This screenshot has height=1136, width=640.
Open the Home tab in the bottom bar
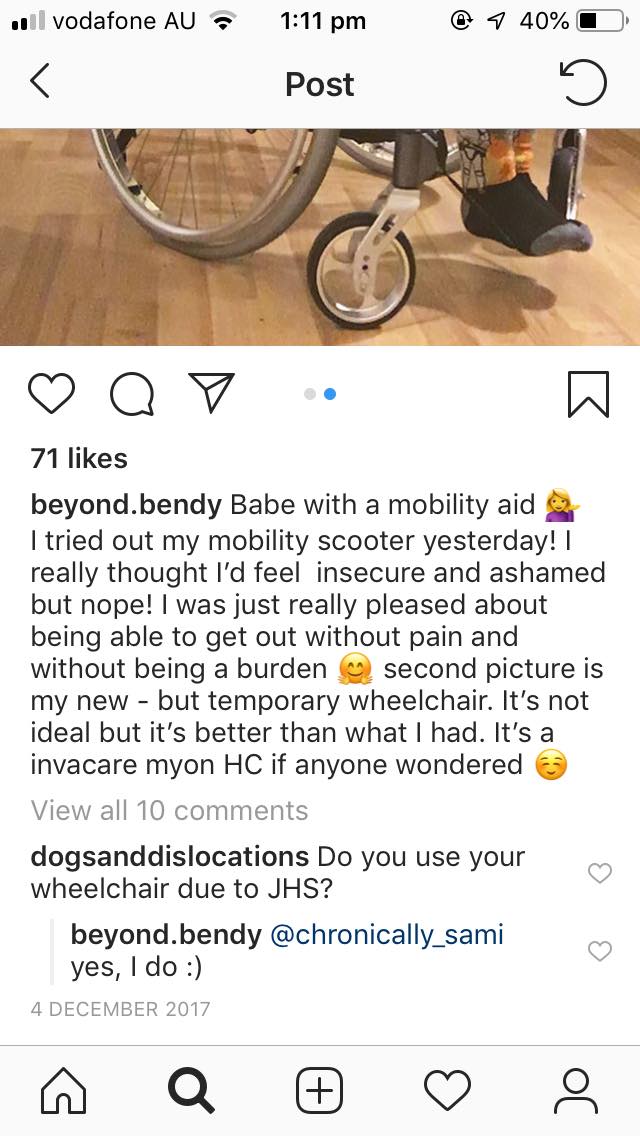coord(63,1091)
